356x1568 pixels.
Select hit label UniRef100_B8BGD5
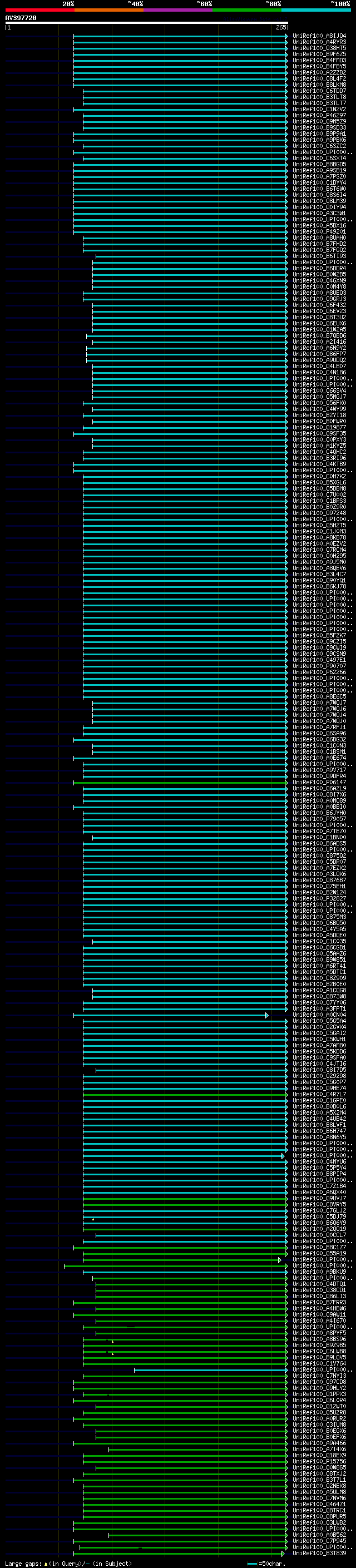click(319, 164)
